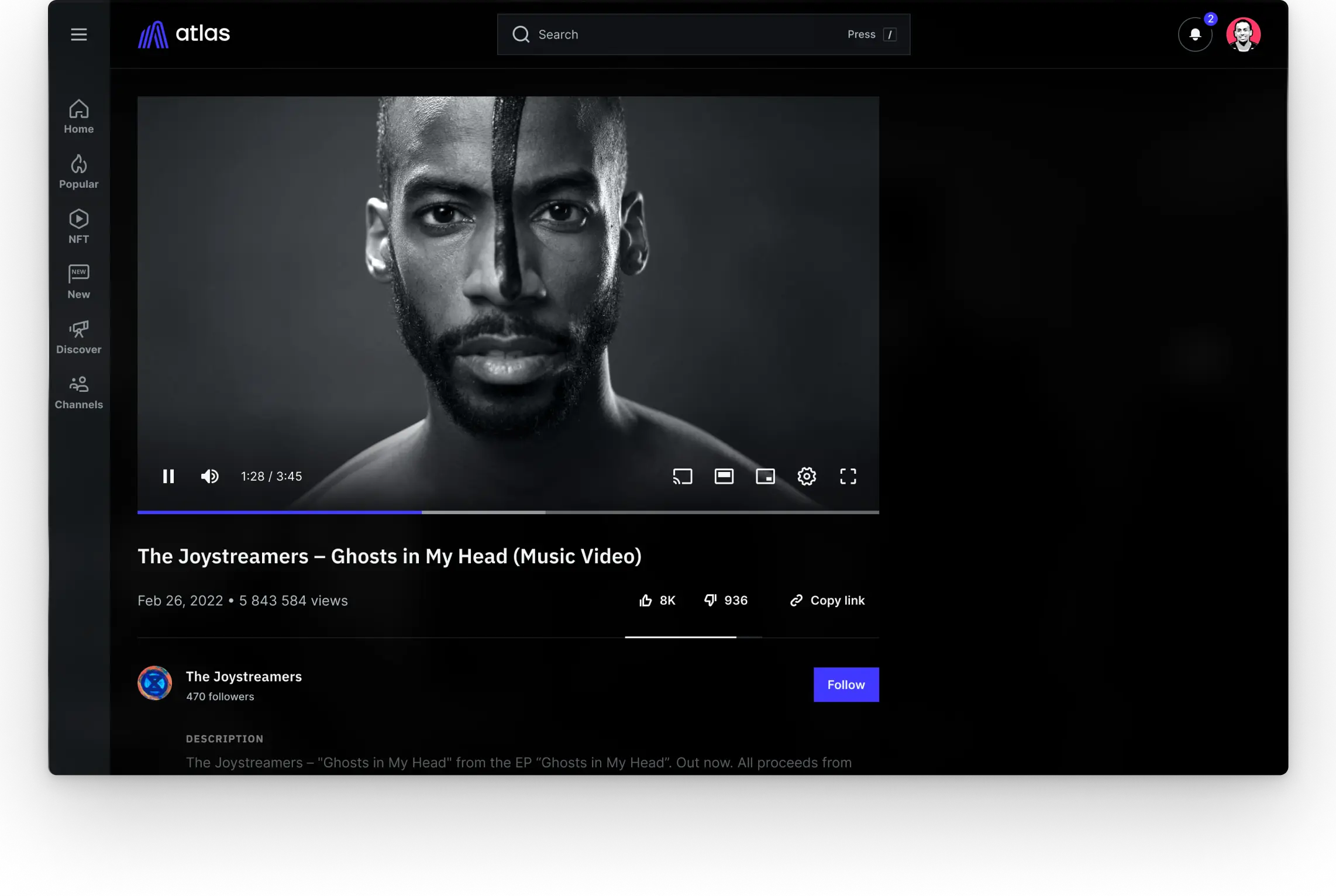Open the video quality settings gear

point(806,476)
